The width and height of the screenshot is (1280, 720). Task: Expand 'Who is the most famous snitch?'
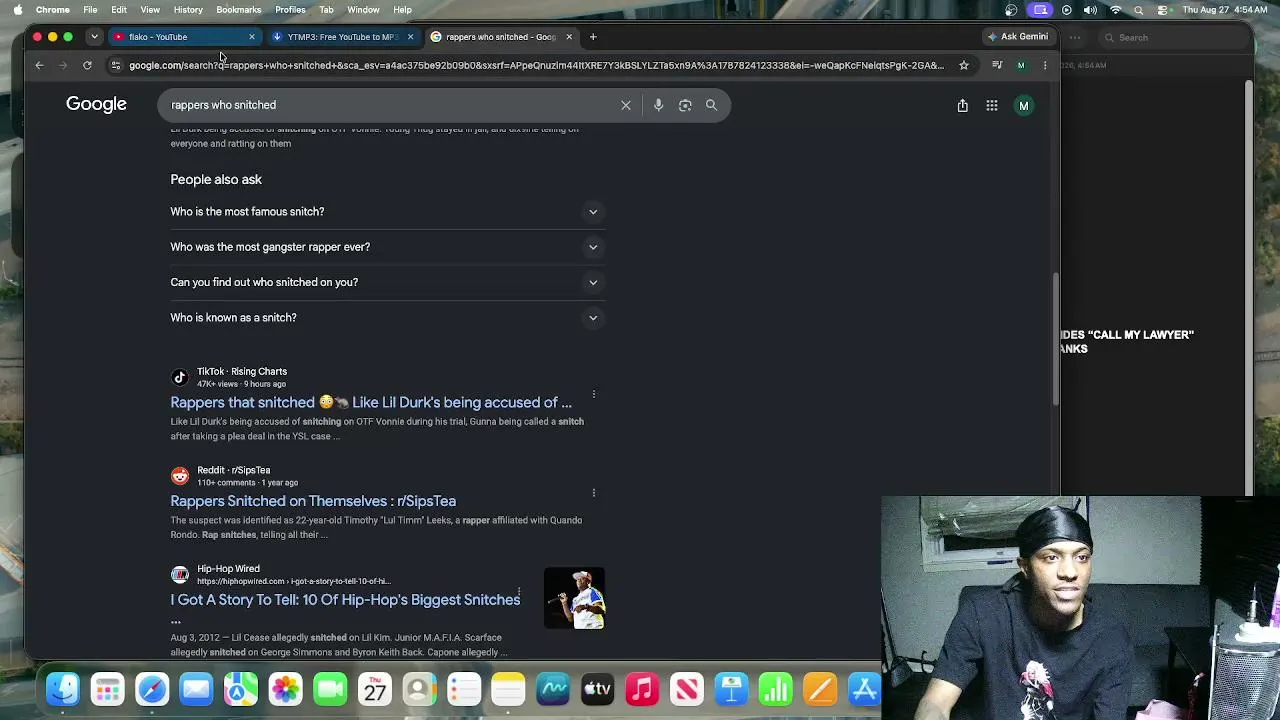[x=387, y=212]
